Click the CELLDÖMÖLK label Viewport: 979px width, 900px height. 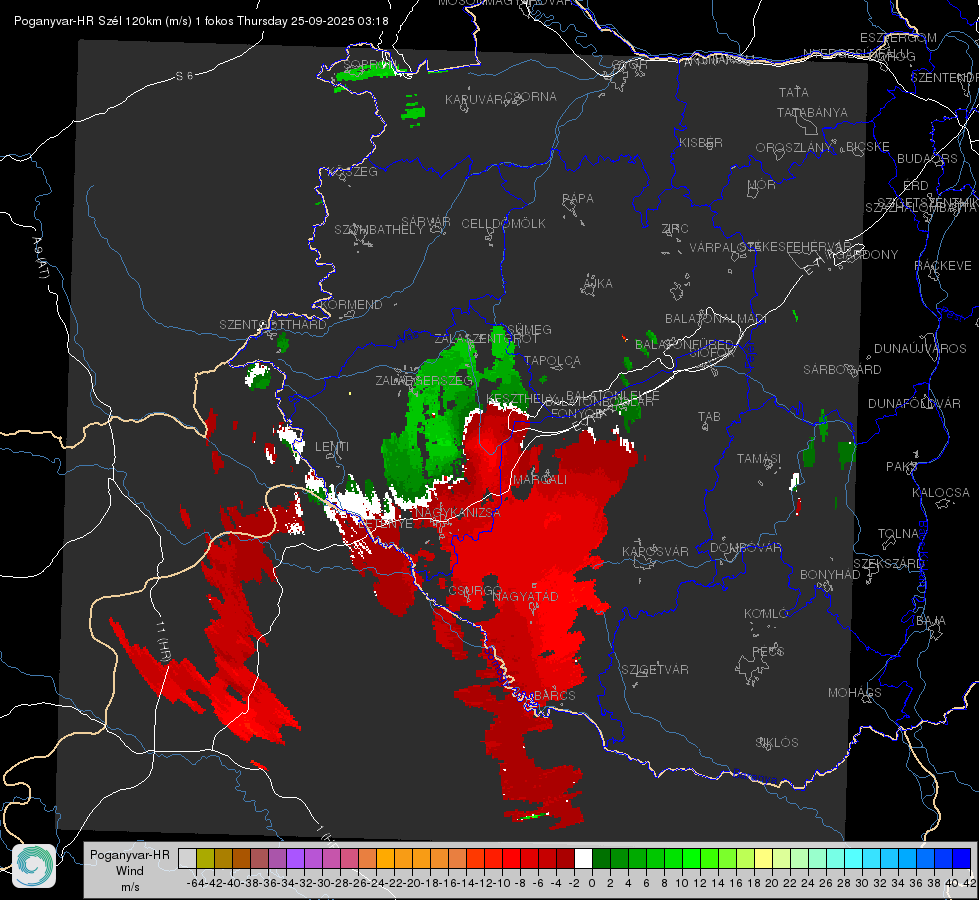click(x=503, y=223)
